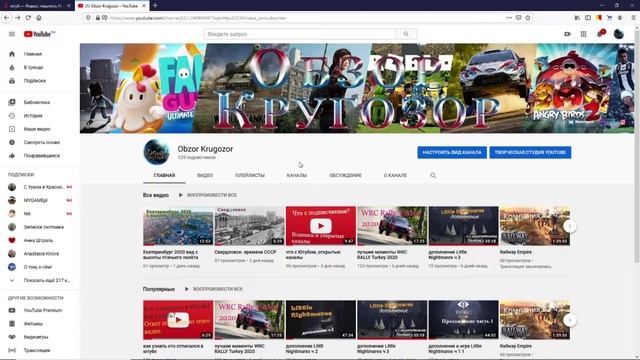Open the notifications bell
The height and width of the screenshot is (360, 640).
(600, 34)
